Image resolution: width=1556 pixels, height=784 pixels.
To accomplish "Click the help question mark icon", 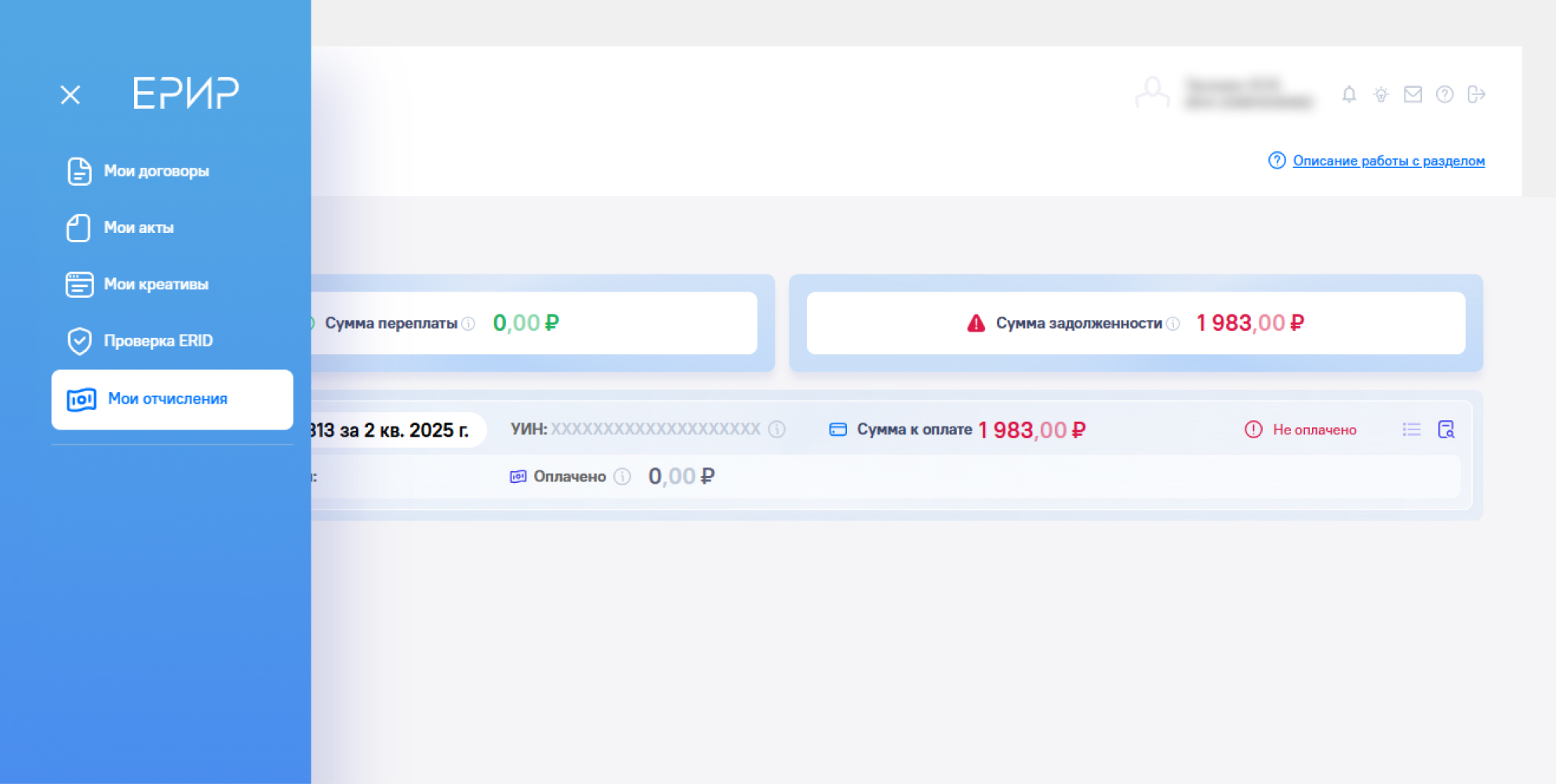I will click(x=1445, y=95).
